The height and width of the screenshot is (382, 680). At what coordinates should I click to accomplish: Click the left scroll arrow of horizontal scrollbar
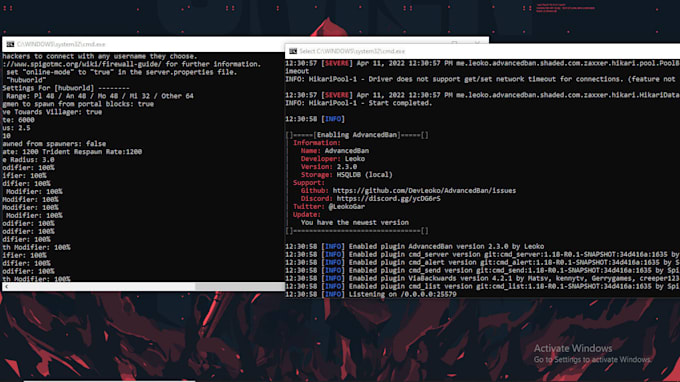coord(6,287)
